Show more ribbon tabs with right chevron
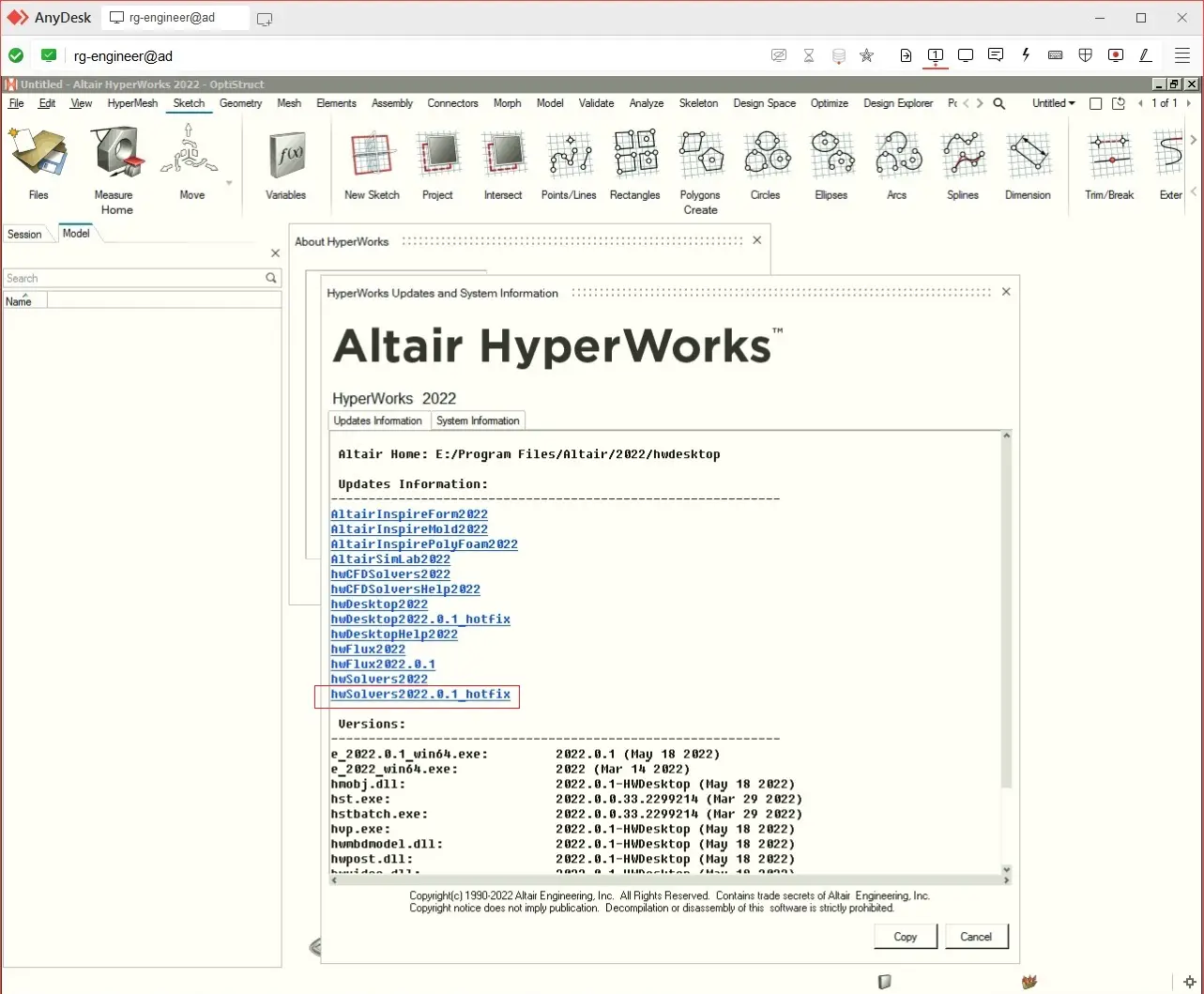Viewport: 1204px width, 994px height. click(981, 103)
